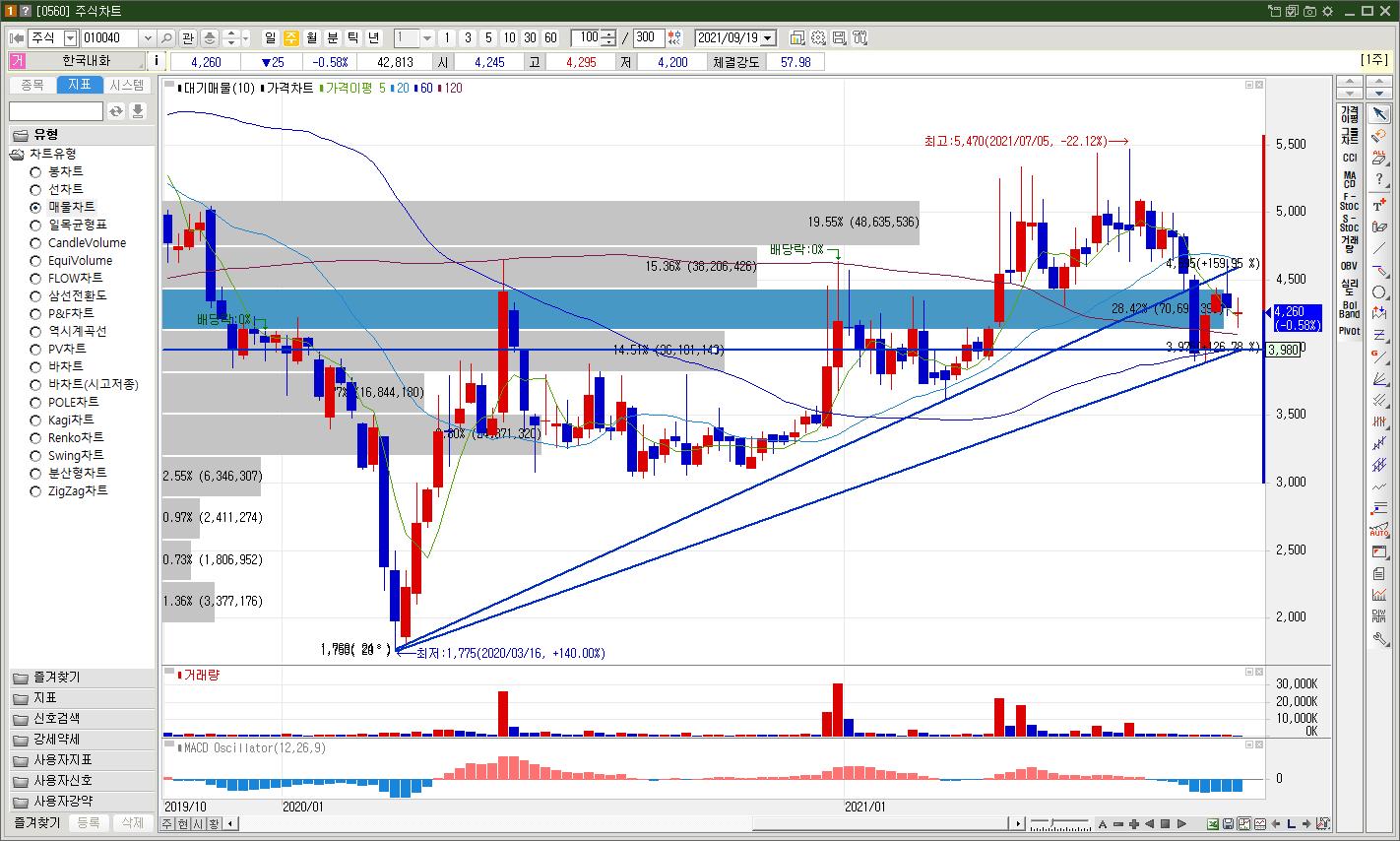1400x841 pixels.
Task: Switch to the 종목 tab
Action: pos(32,86)
